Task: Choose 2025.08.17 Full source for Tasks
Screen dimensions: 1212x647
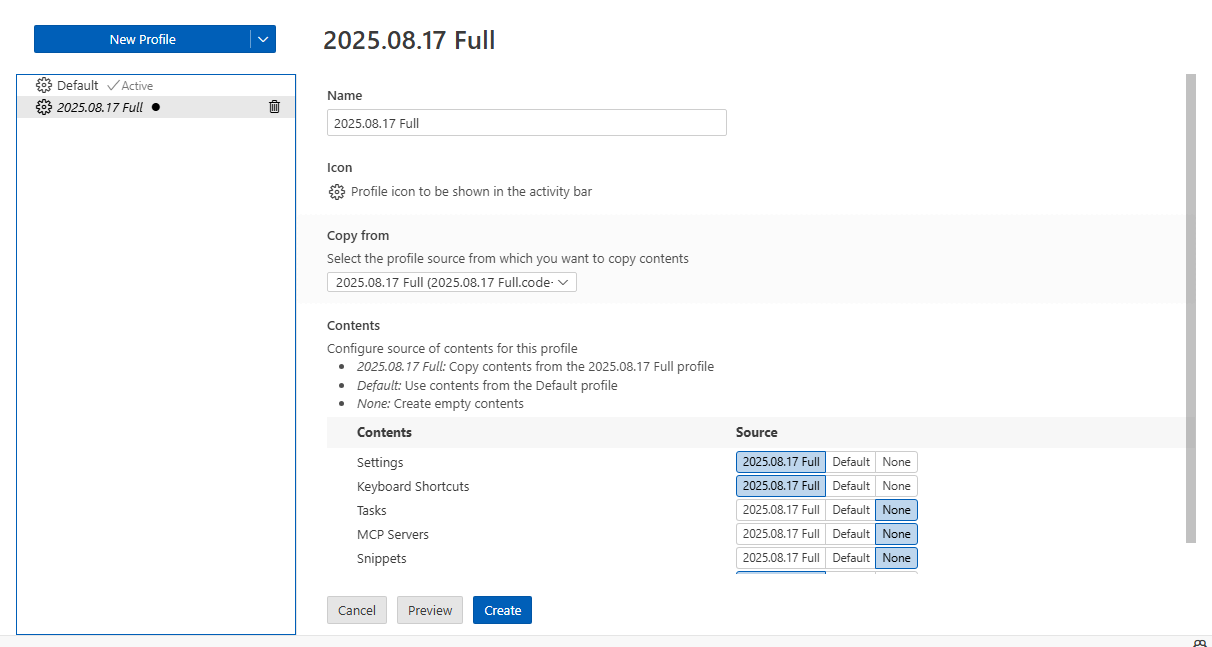Action: tap(781, 510)
